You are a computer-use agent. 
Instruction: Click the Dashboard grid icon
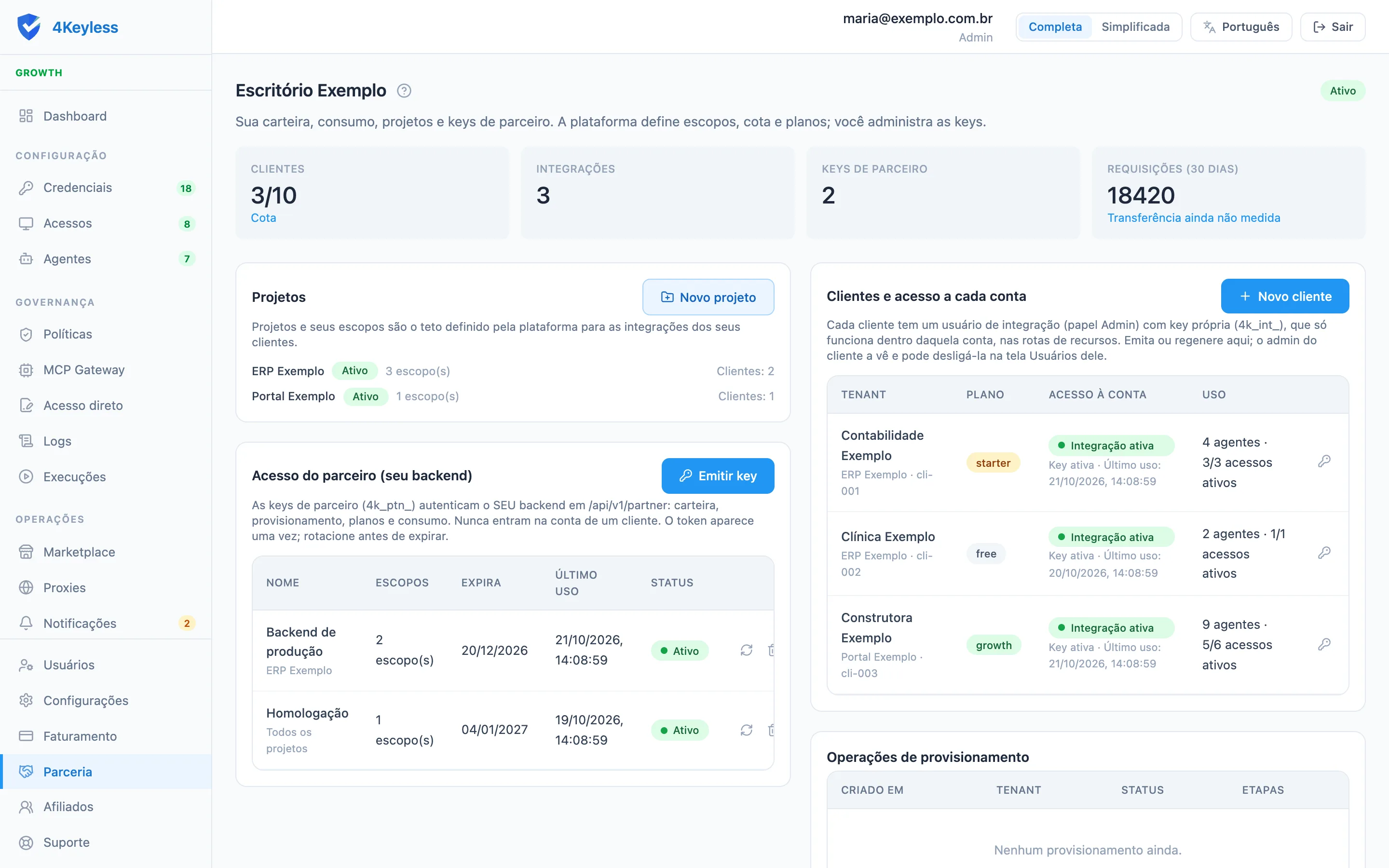[26, 116]
